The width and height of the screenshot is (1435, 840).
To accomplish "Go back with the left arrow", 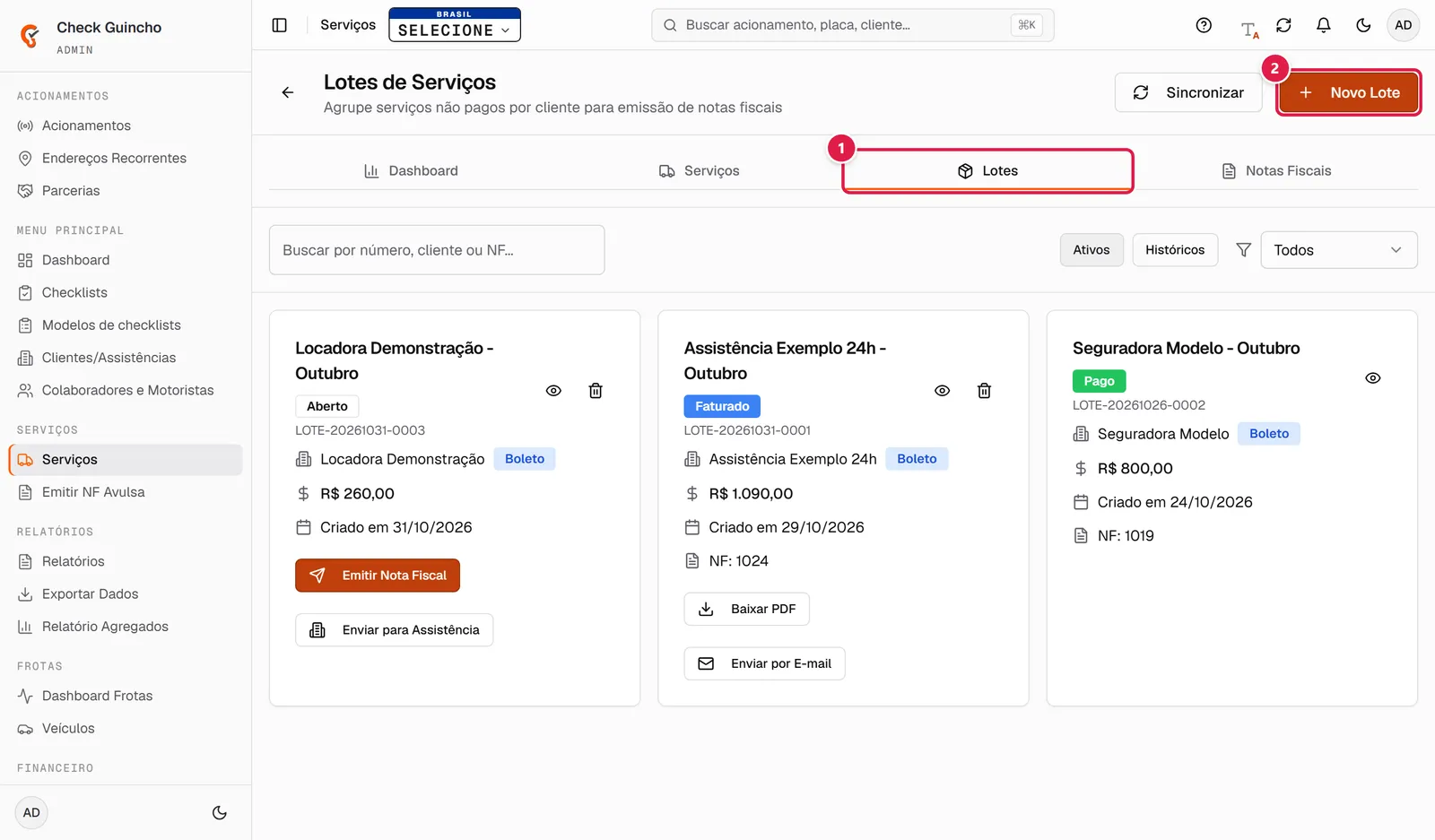I will [288, 92].
